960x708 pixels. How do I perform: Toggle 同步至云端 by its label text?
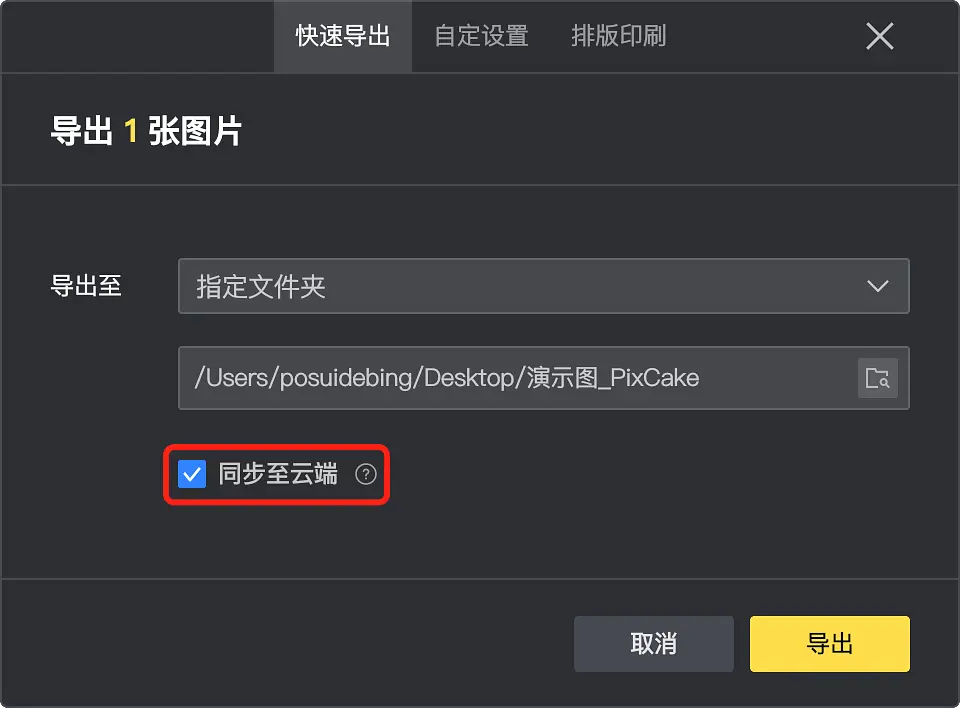[x=278, y=474]
